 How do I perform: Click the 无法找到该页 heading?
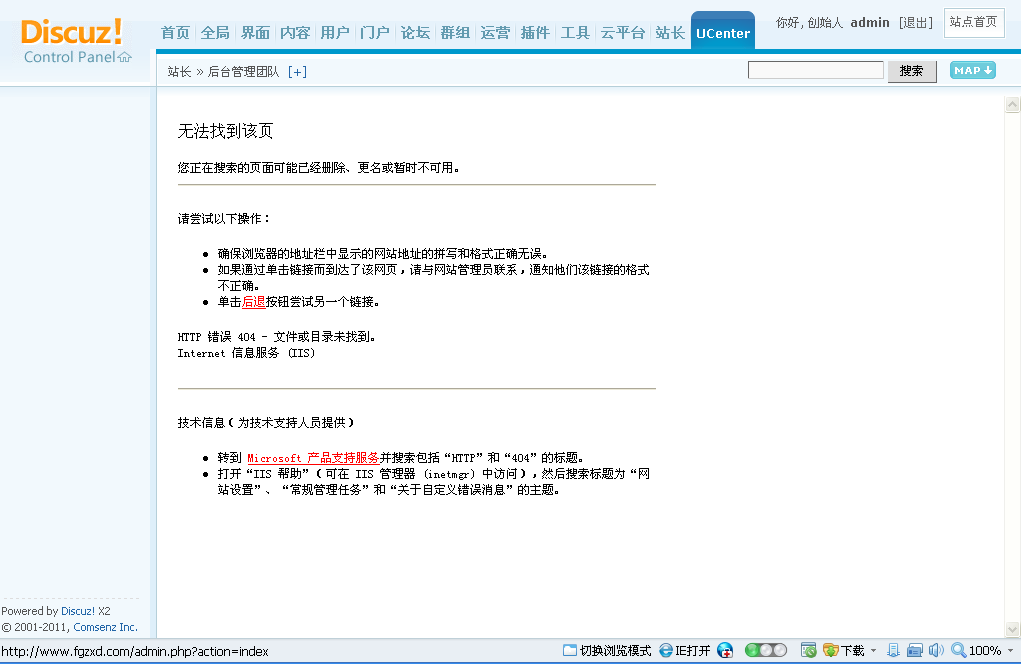click(225, 131)
